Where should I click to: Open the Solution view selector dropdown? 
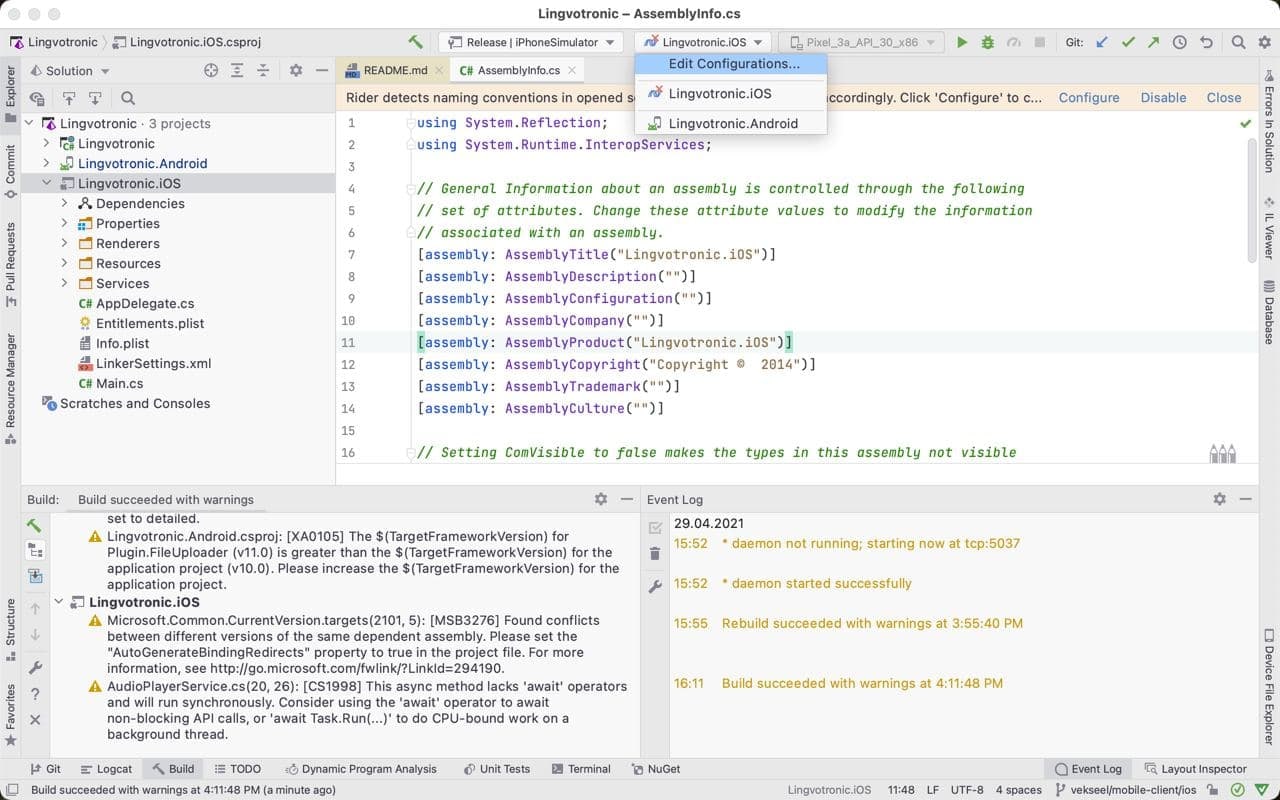coord(69,70)
